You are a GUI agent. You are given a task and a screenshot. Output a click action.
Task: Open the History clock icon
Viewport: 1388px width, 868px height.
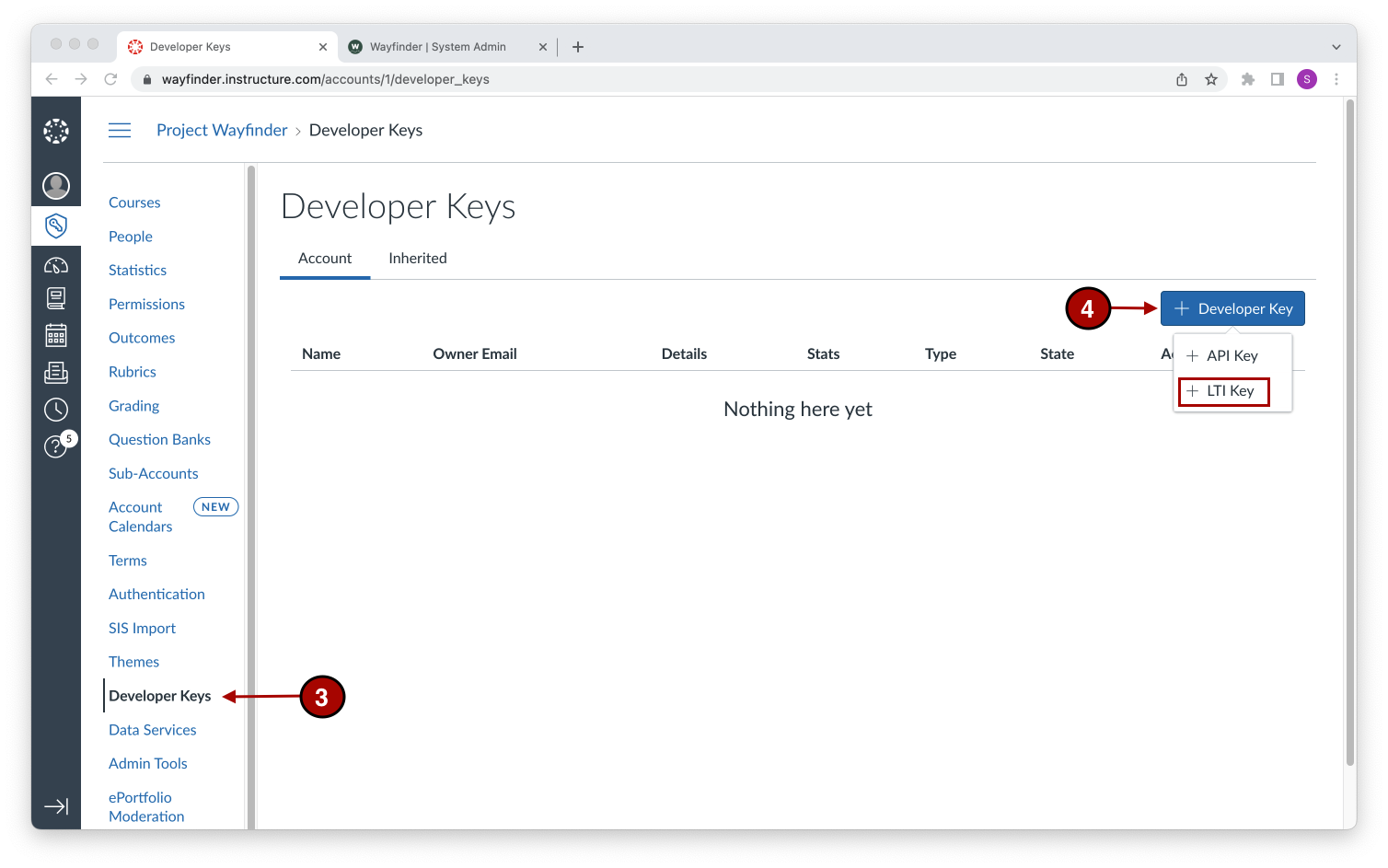click(56, 410)
